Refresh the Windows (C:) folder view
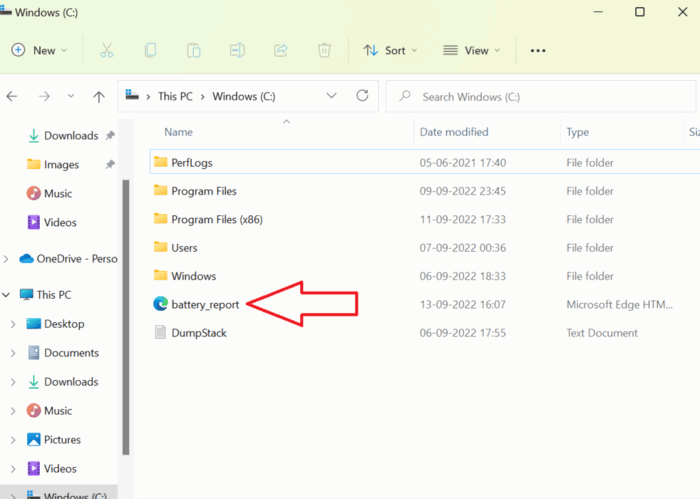This screenshot has height=499, width=700. 362,96
